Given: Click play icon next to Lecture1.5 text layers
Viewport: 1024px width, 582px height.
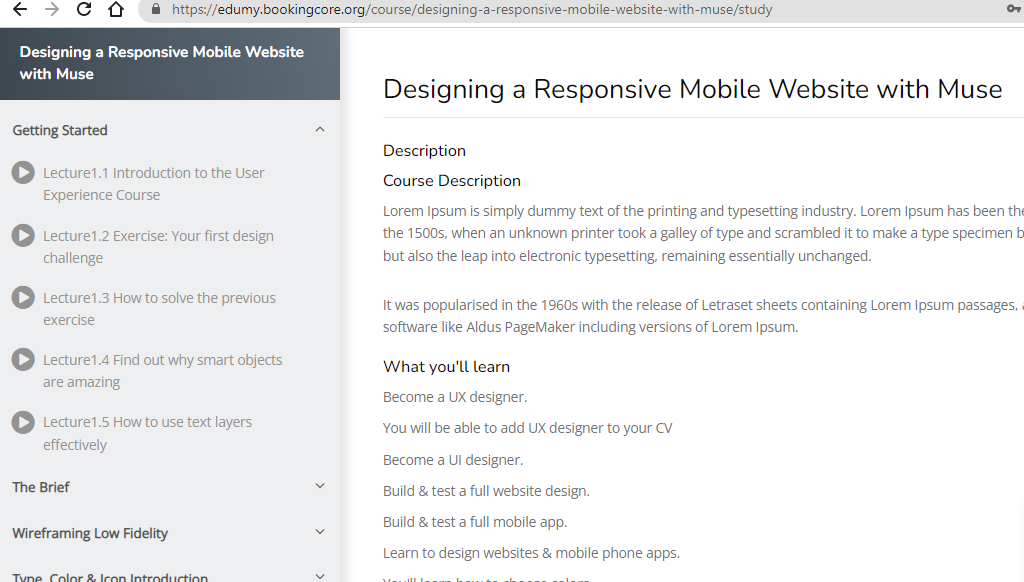Looking at the screenshot, I should 23,422.
